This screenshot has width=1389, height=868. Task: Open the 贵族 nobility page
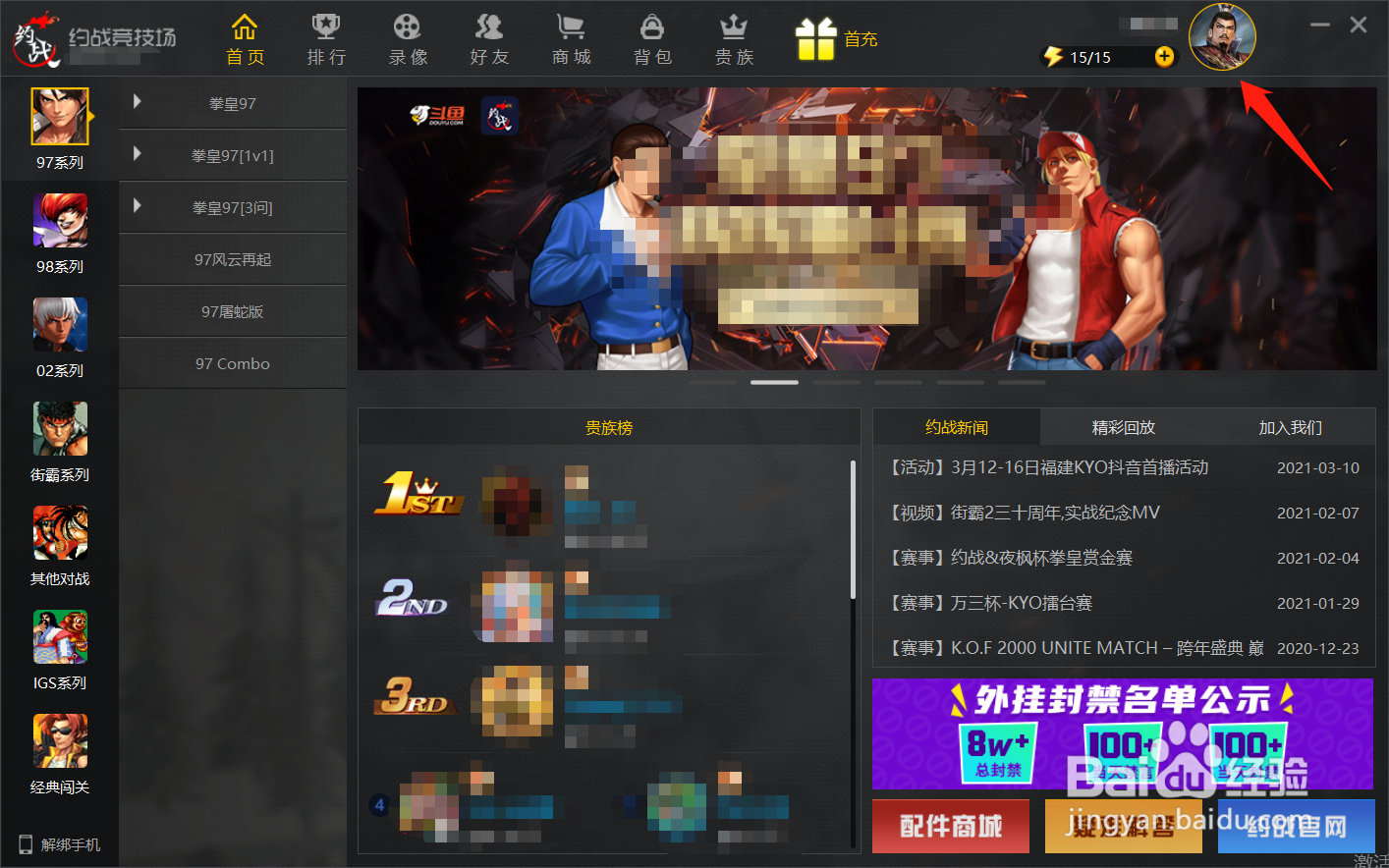734,40
